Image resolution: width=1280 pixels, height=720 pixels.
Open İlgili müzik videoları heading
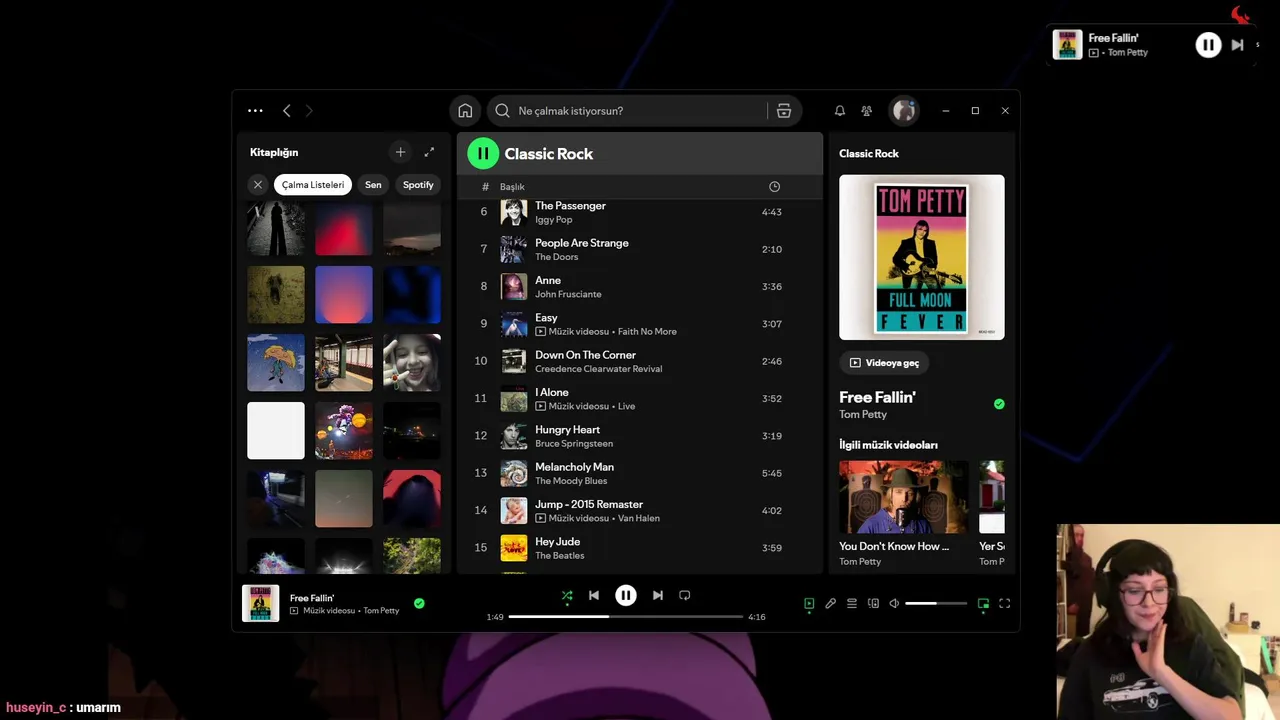(888, 445)
